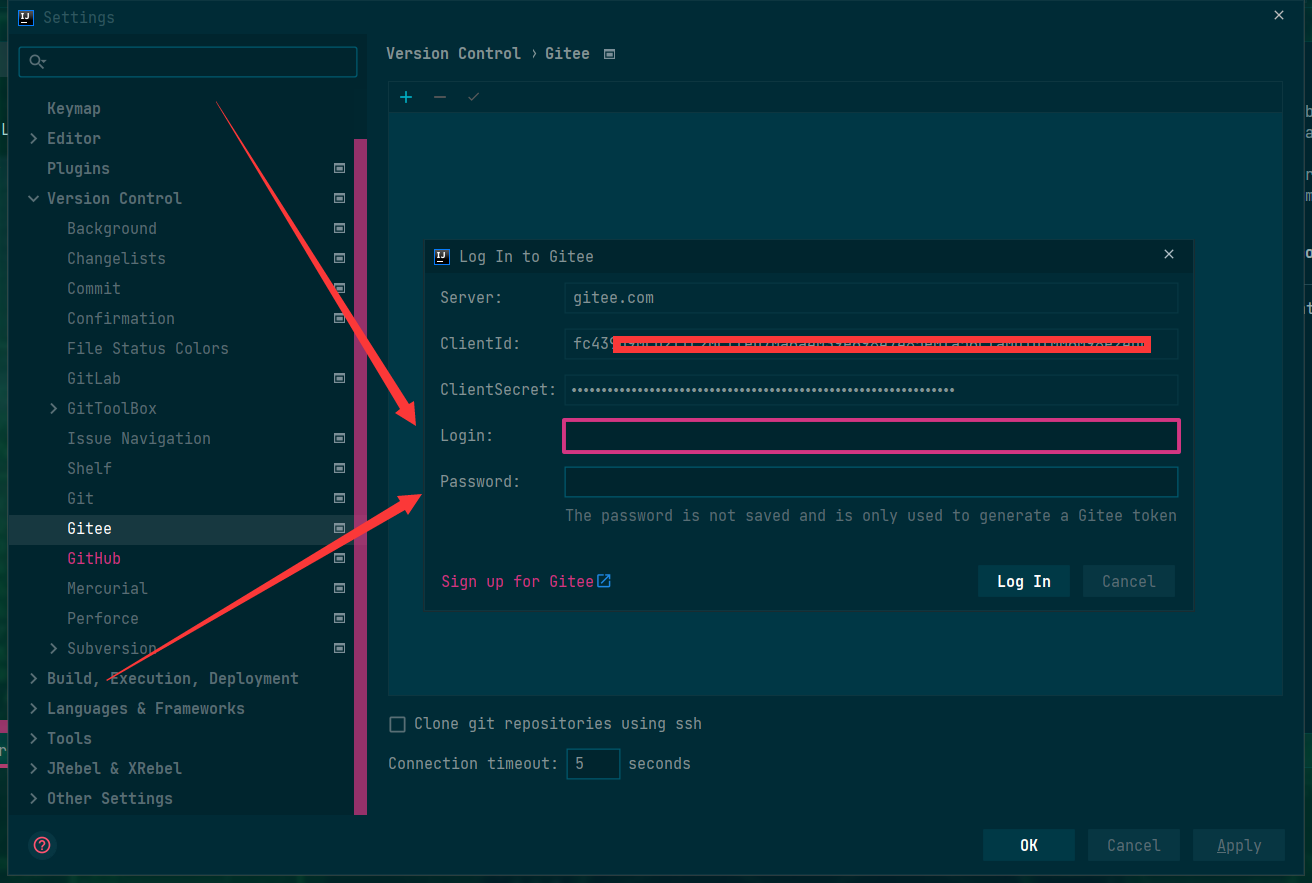Screen dimensions: 1312x883
Task: Expand Languages & Frameworks group
Action: coord(34,708)
